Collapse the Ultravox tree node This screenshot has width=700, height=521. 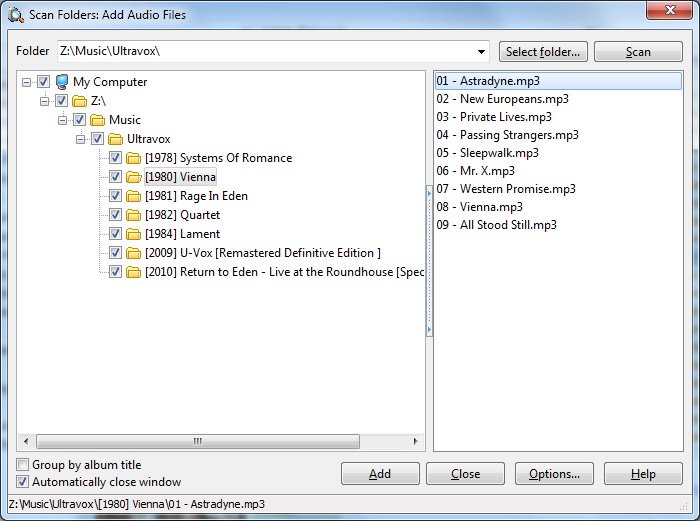(x=80, y=139)
